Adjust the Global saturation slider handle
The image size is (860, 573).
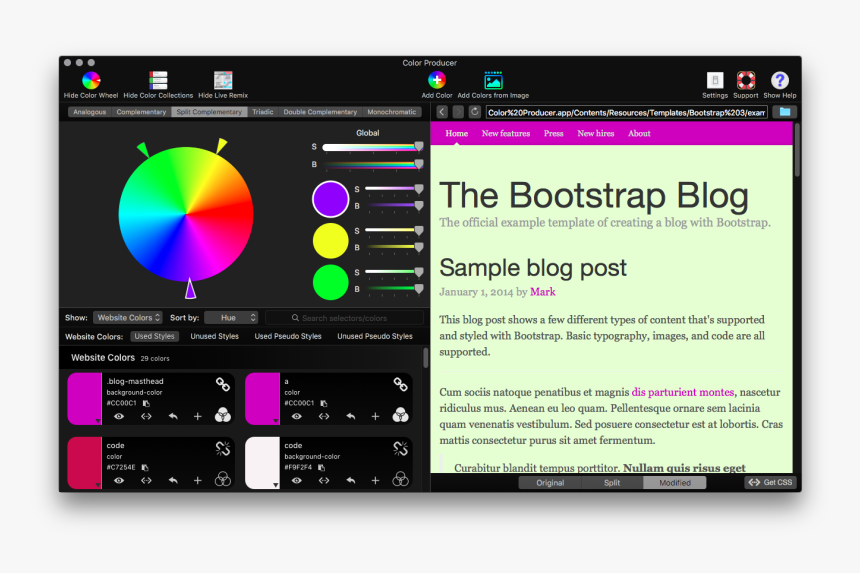[419, 146]
